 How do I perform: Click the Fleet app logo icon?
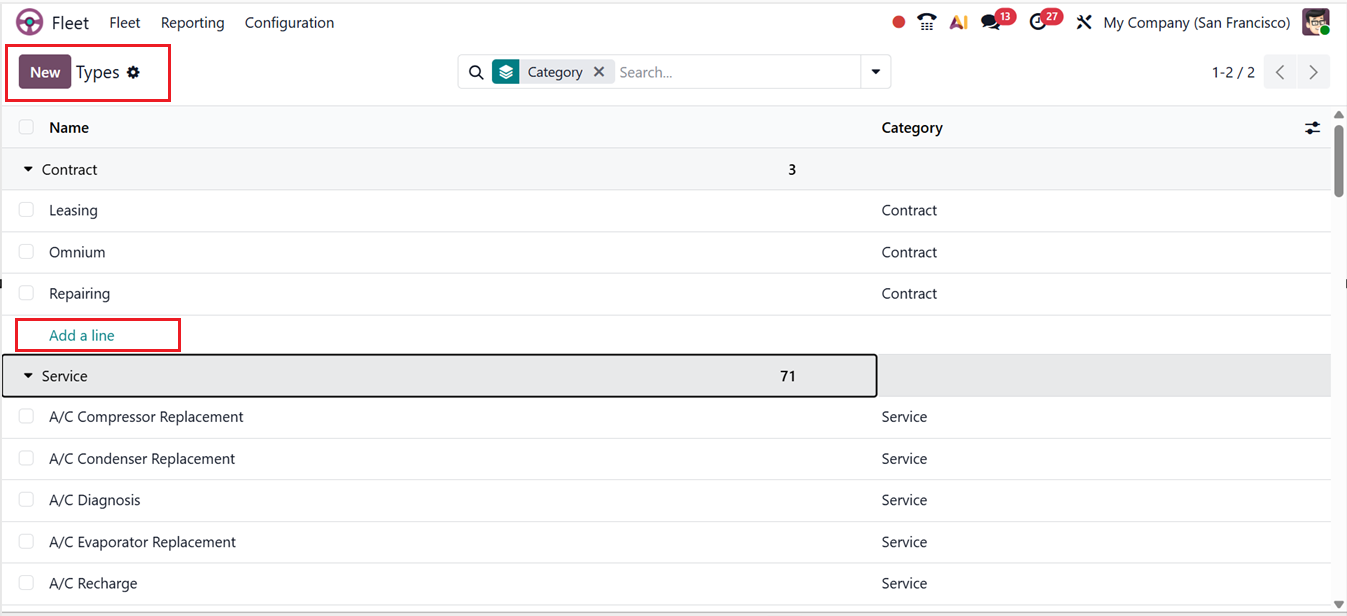(x=30, y=22)
